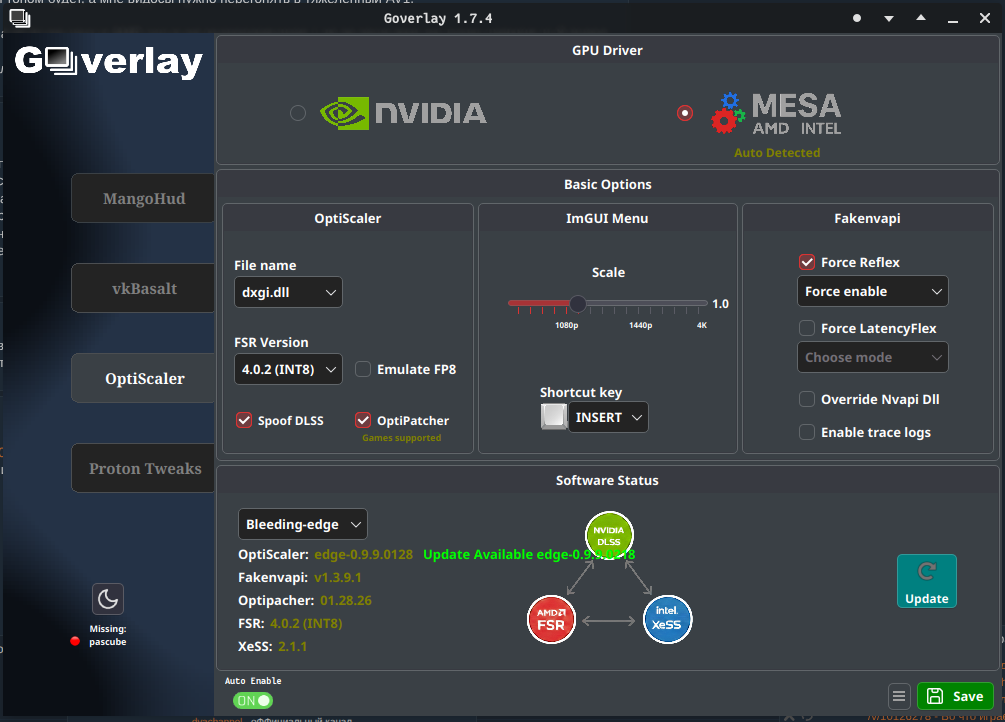Select the MESA GPU driver radio button
This screenshot has width=1005, height=722.
click(x=685, y=113)
